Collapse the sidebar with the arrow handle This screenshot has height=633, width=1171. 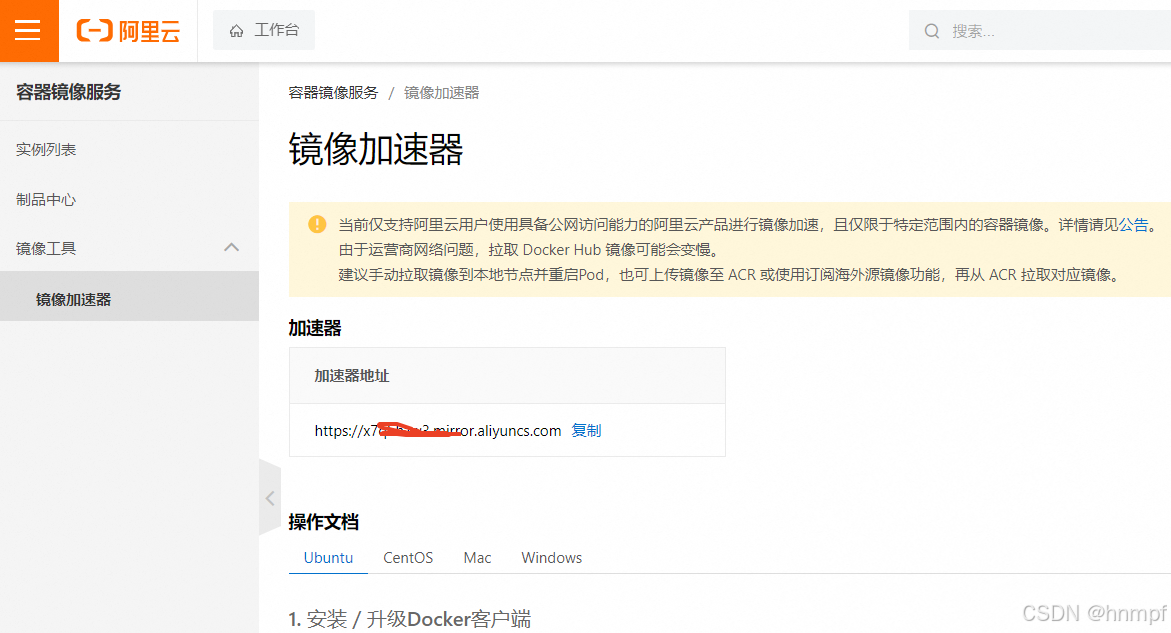tap(270, 498)
